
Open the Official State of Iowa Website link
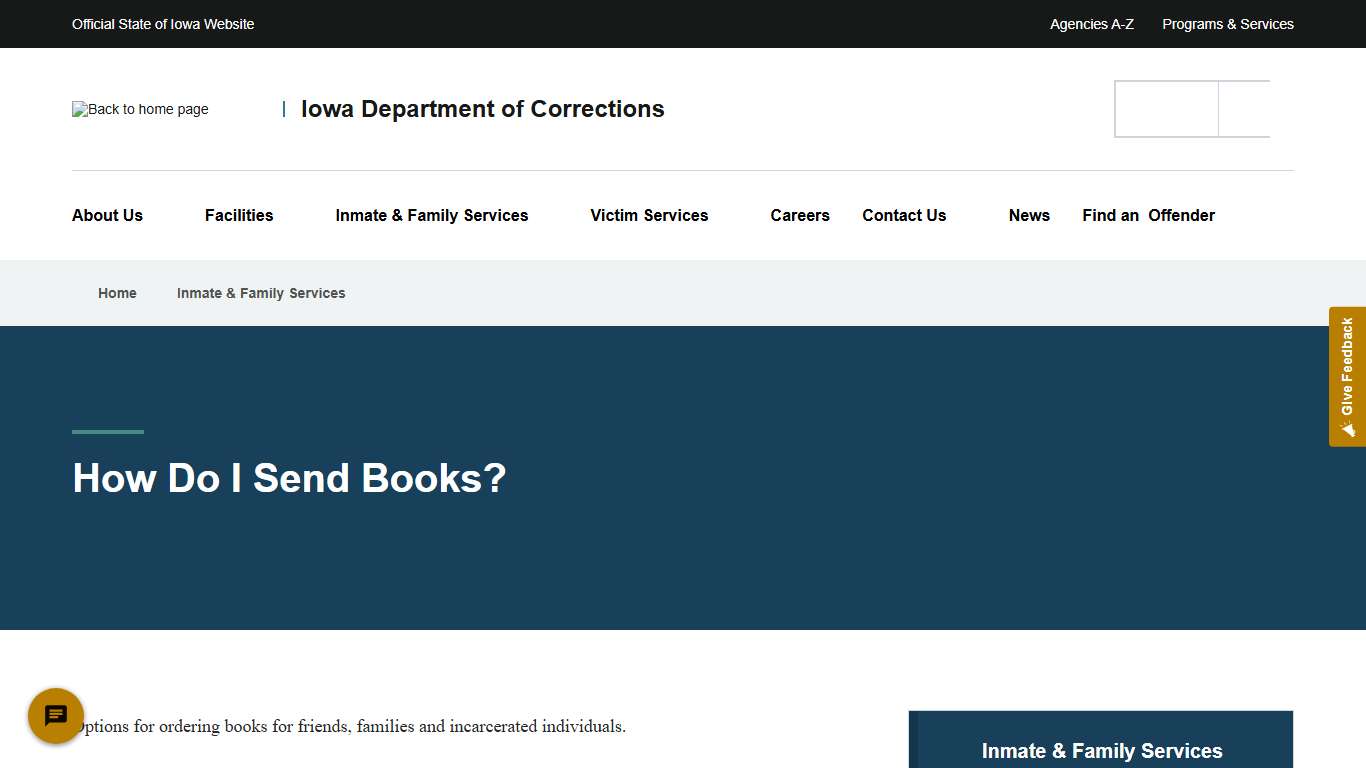point(163,23)
